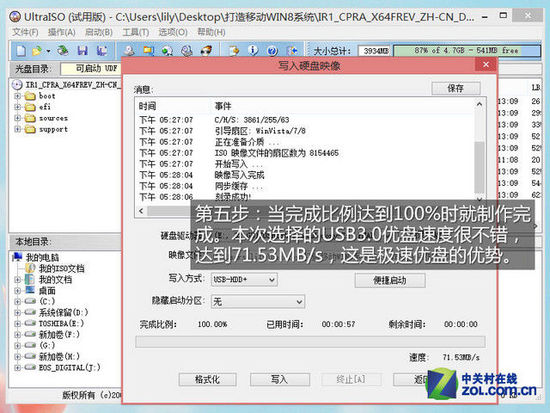Open the 工具(T) menu
550x413 pixels.
(135, 32)
